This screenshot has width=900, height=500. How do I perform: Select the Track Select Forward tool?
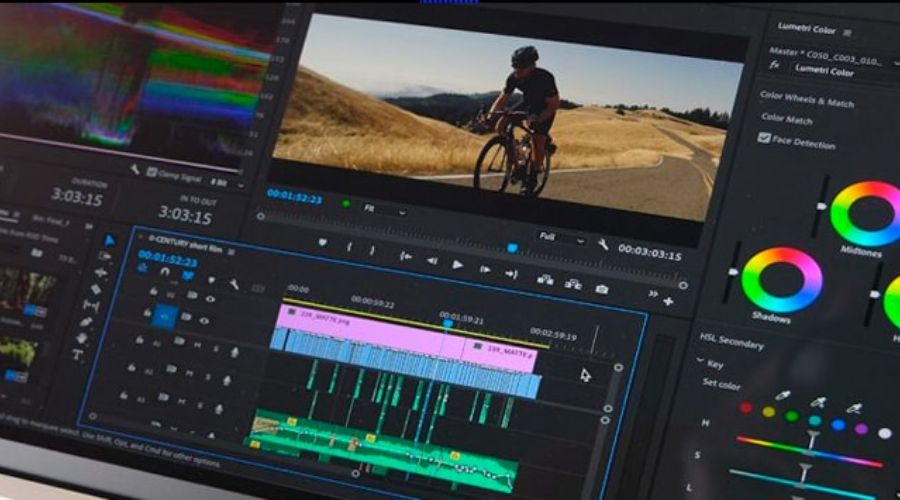click(x=105, y=256)
